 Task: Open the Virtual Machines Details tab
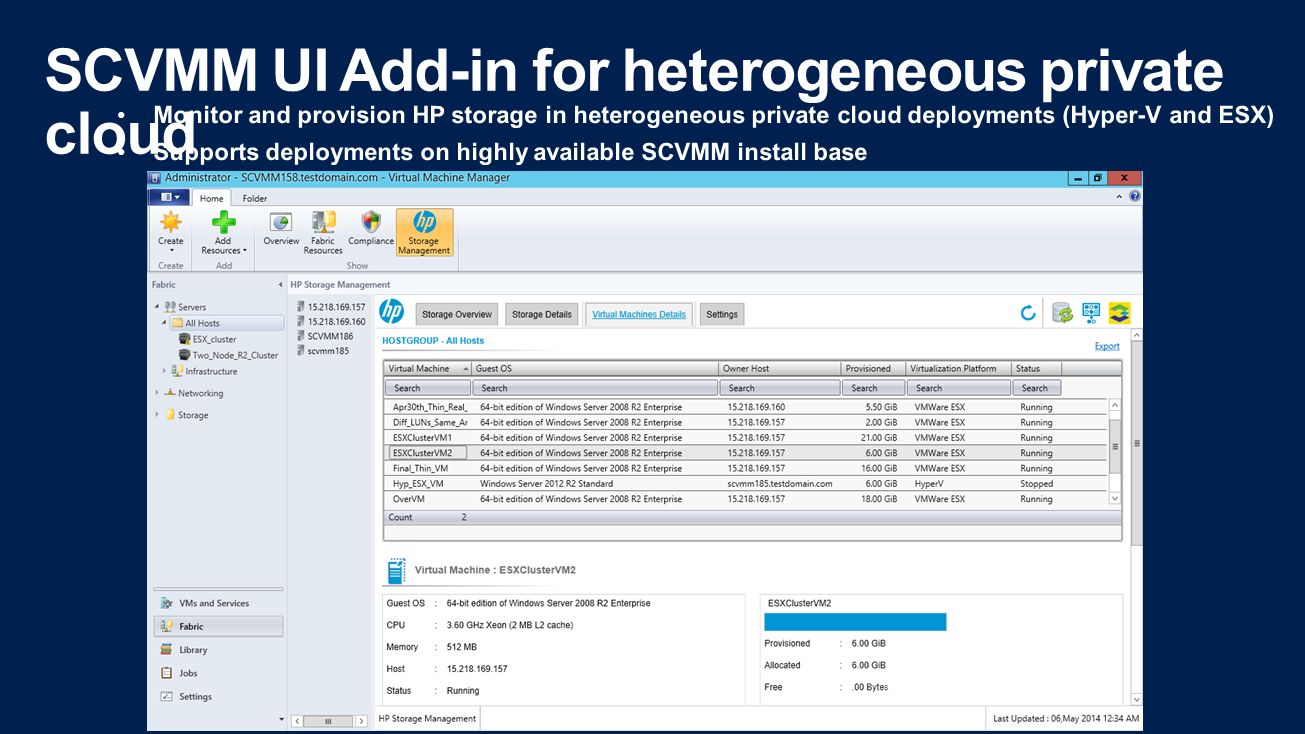click(639, 314)
